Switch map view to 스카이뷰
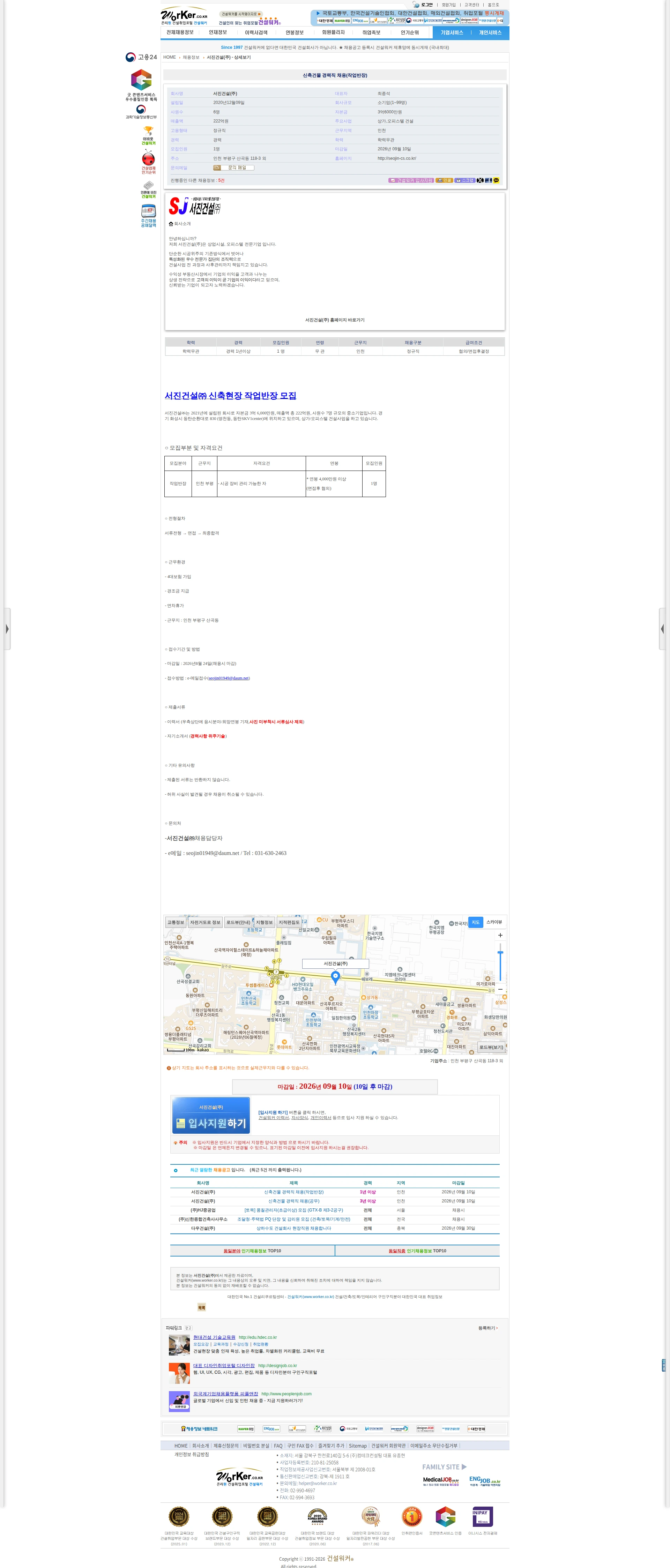 point(494,922)
